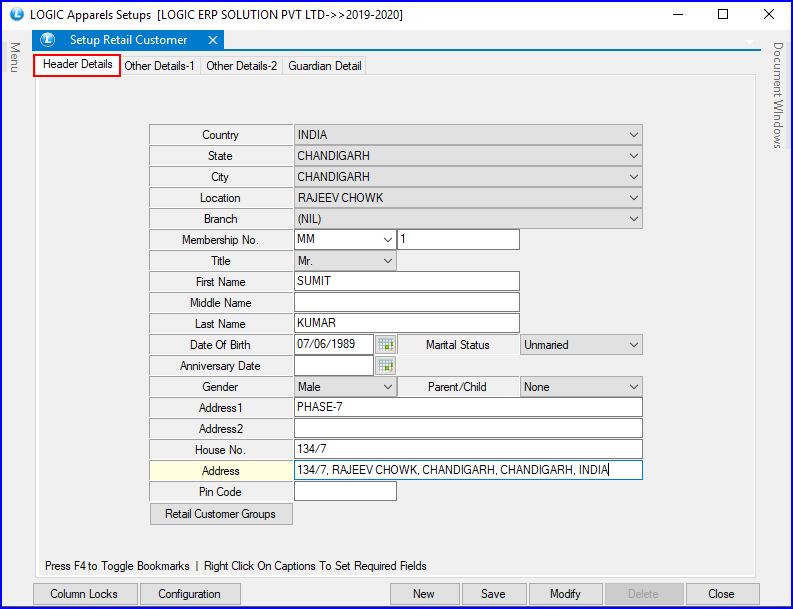Open the Title dropdown
This screenshot has width=793, height=609.
[387, 261]
